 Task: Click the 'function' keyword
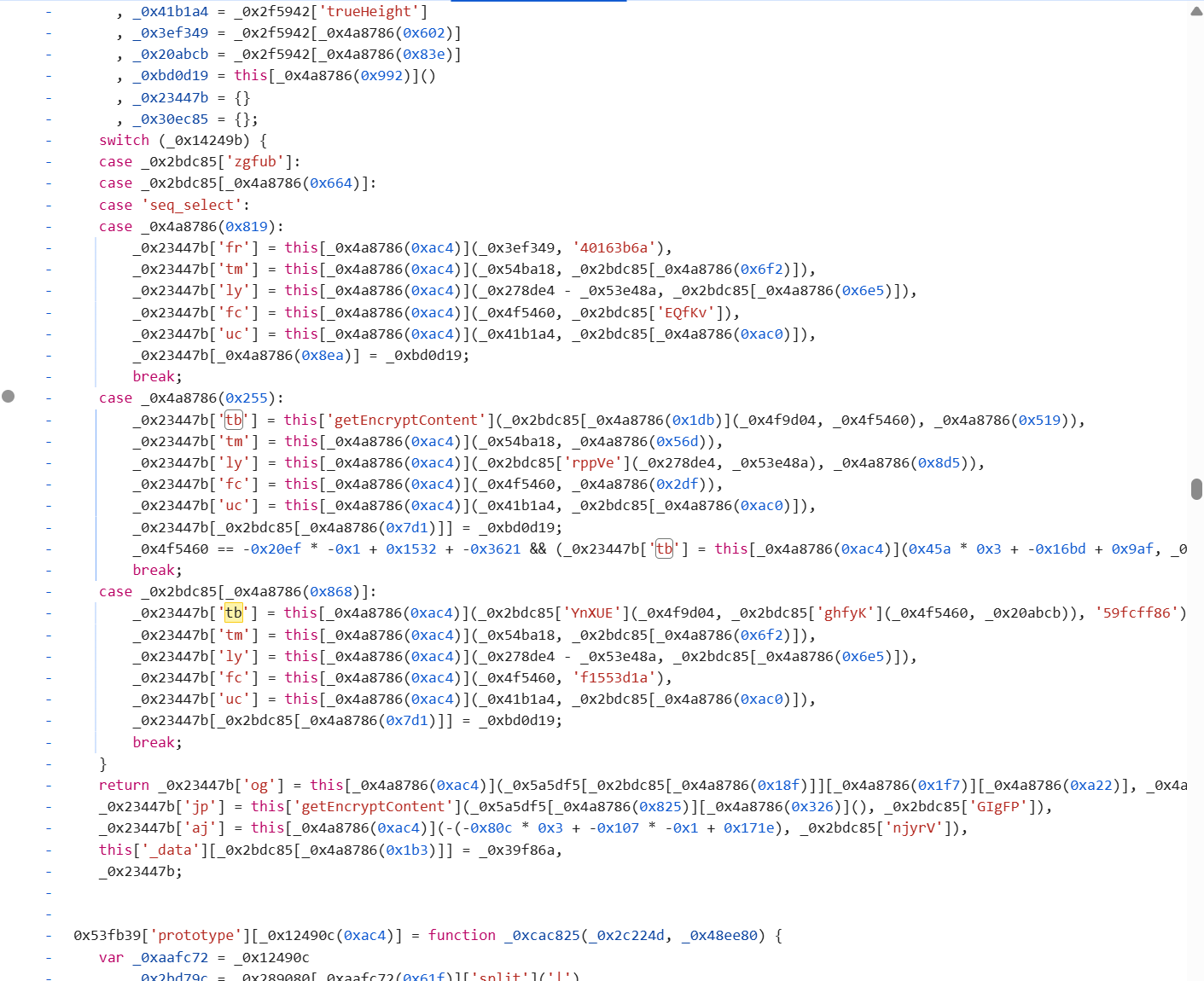click(462, 936)
